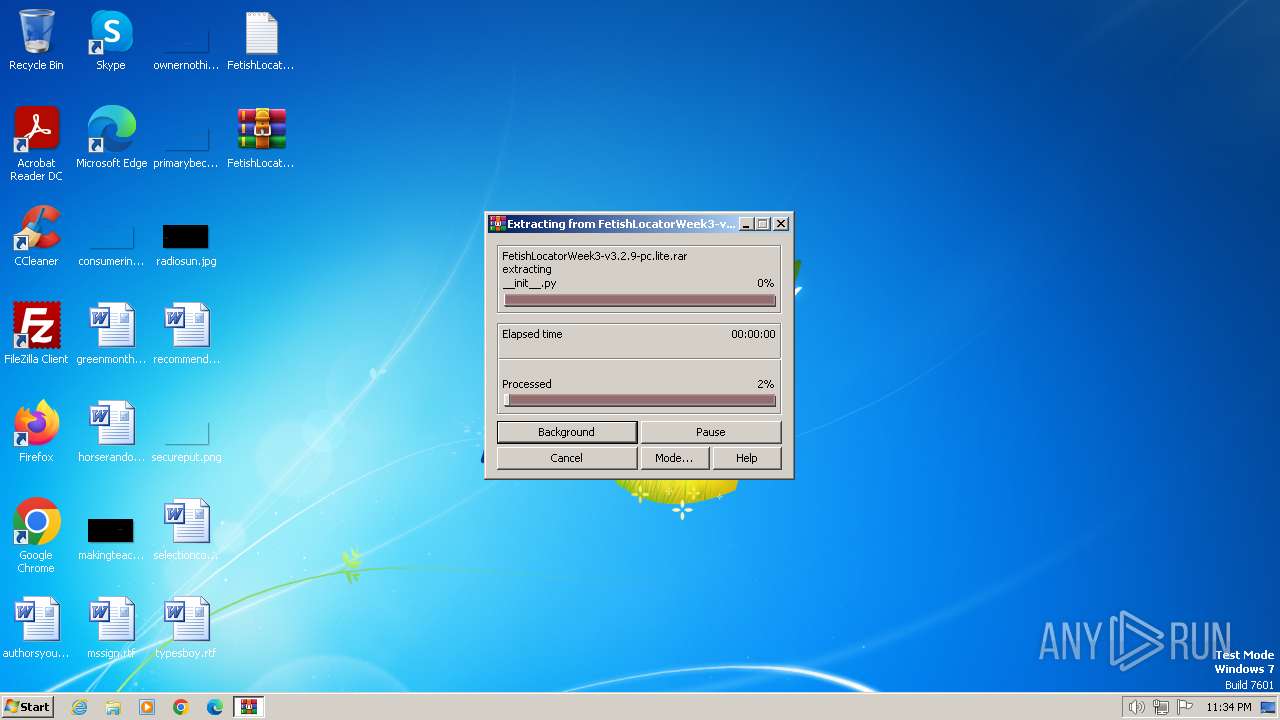Cancel the extraction process
The width and height of the screenshot is (1280, 720).
click(x=566, y=458)
